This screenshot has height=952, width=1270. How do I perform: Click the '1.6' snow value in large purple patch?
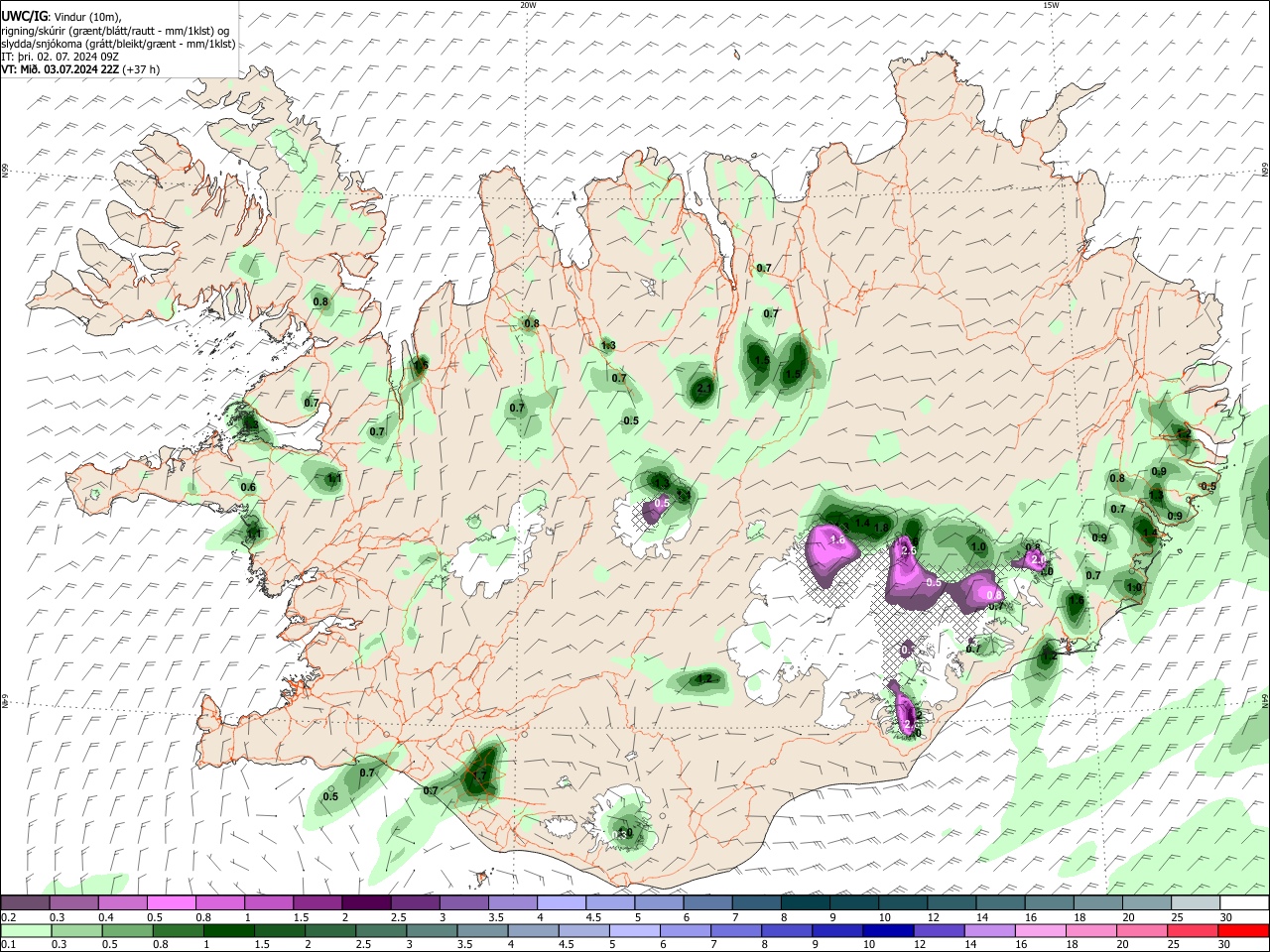836,539
